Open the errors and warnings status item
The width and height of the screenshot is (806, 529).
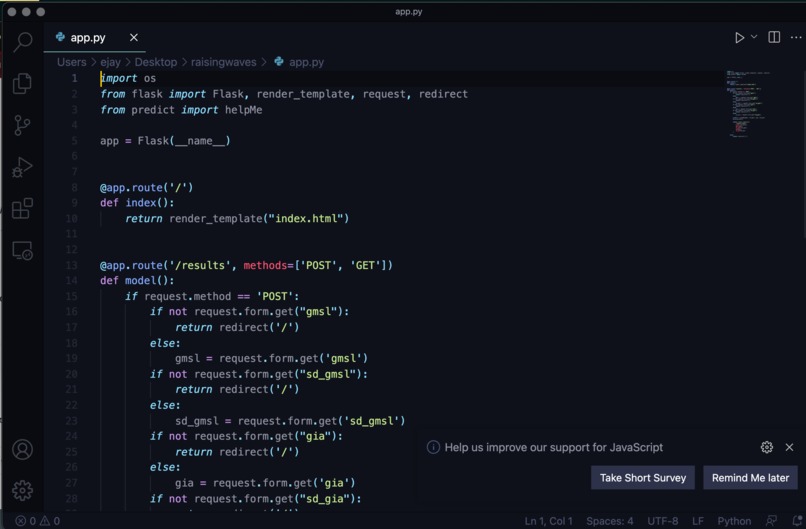coord(38,521)
